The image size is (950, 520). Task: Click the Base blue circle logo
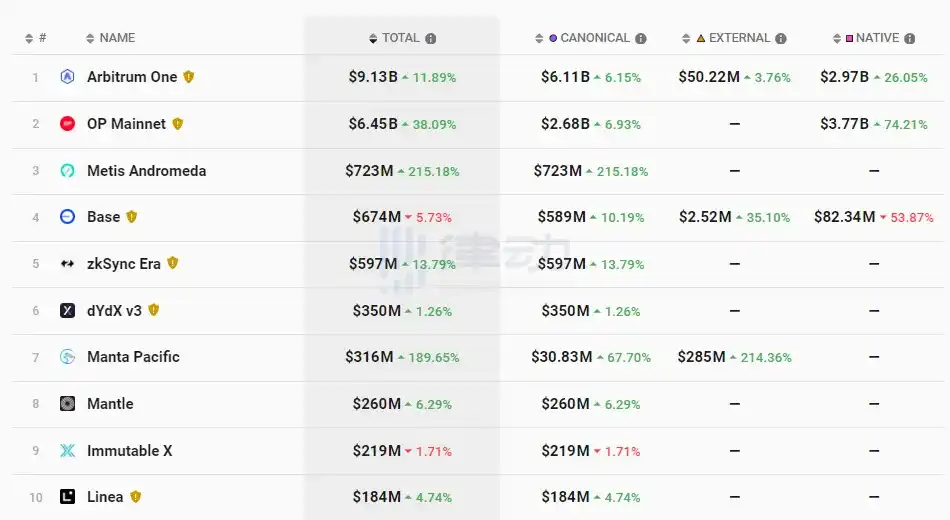click(x=68, y=217)
